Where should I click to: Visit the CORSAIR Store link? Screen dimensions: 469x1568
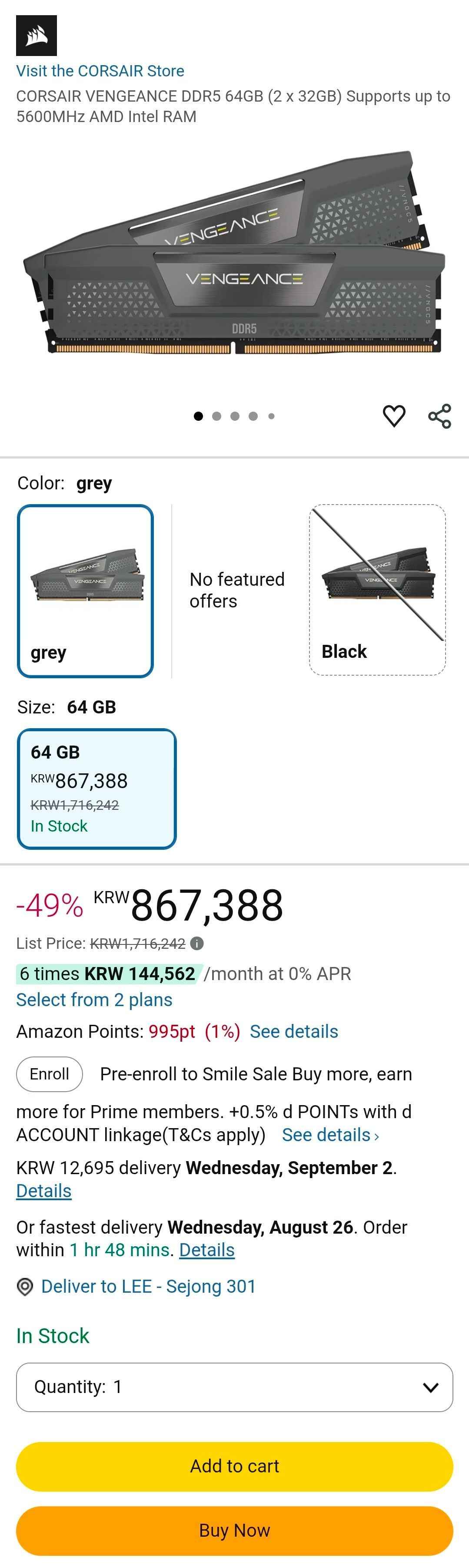pos(100,71)
